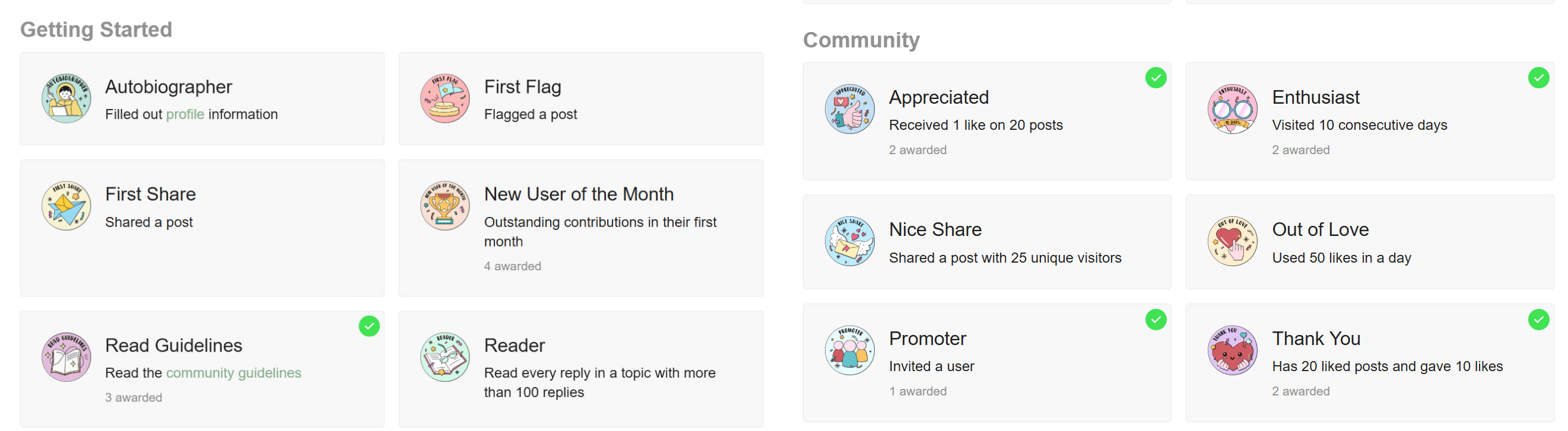Click the Appreciated thumbs-up badge icon
The width and height of the screenshot is (1568, 431).
tap(850, 109)
